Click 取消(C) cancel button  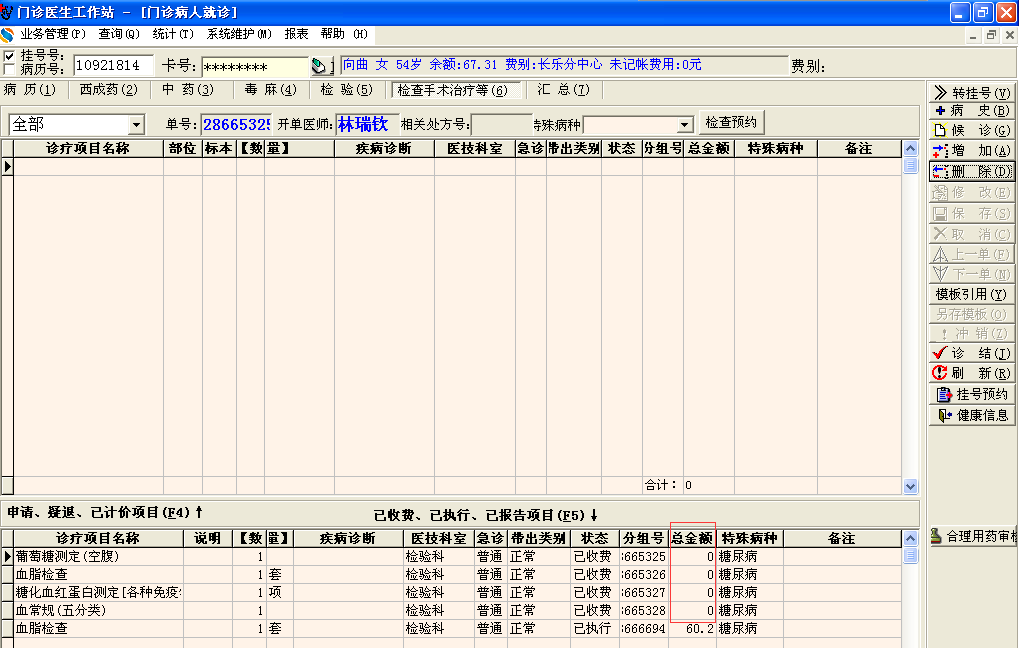(972, 234)
